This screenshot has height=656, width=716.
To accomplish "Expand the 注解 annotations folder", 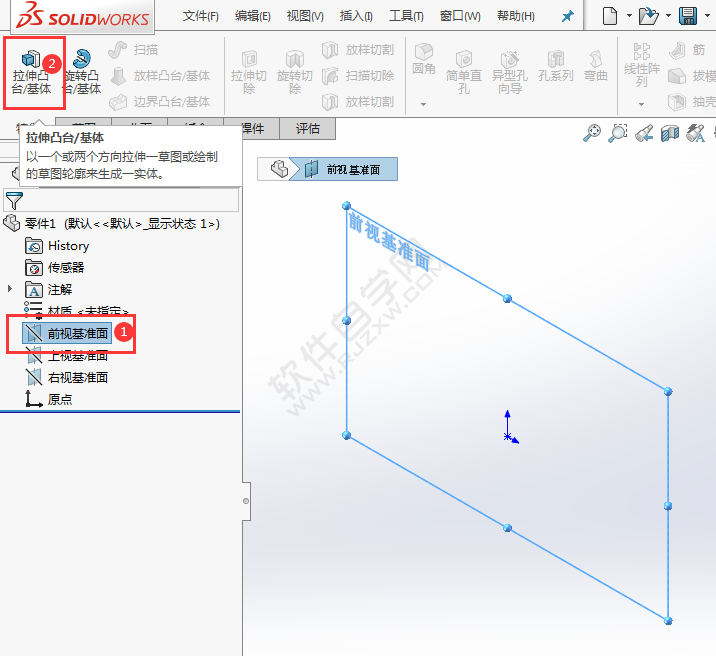I will (x=10, y=289).
